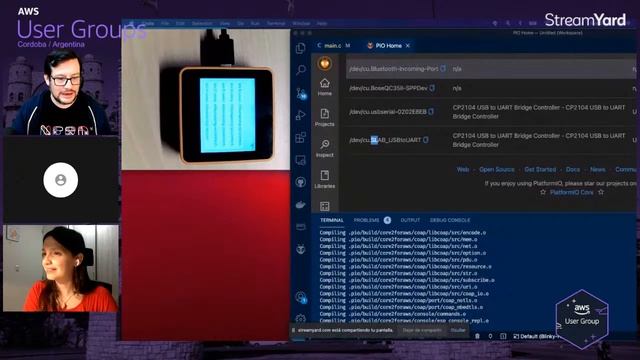
Task: Open Projects in PIO sidebar
Action: point(325,118)
